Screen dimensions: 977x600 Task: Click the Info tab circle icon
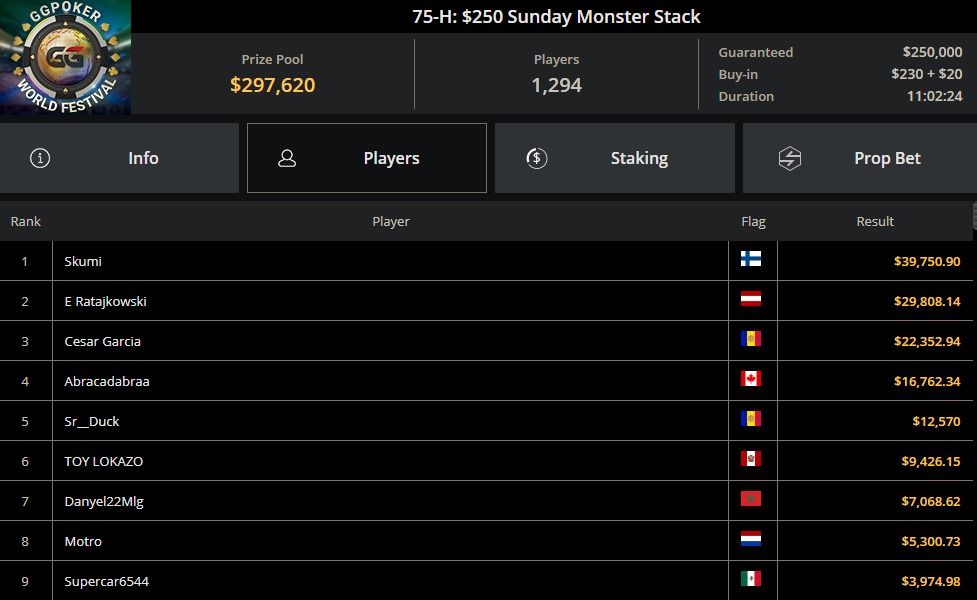[40, 158]
